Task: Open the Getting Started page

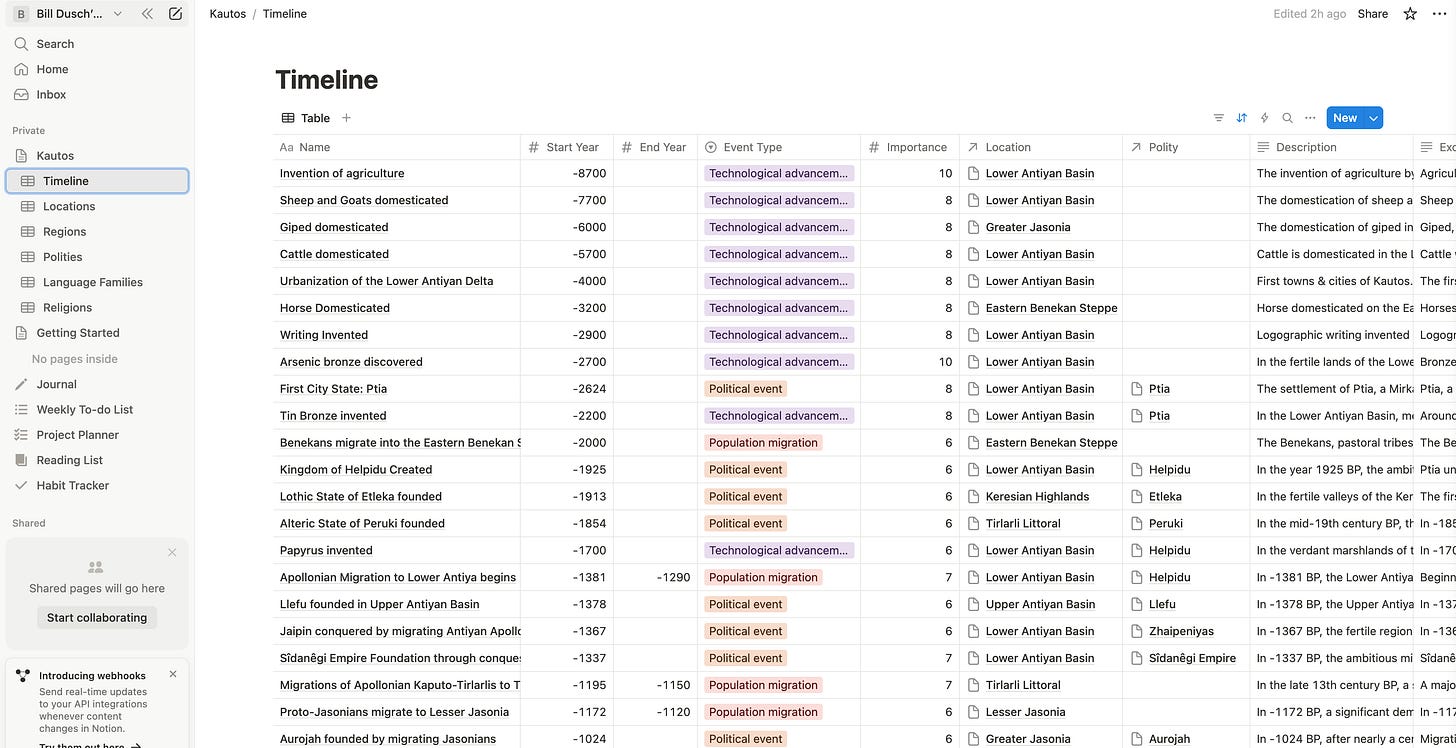Action: (97, 333)
